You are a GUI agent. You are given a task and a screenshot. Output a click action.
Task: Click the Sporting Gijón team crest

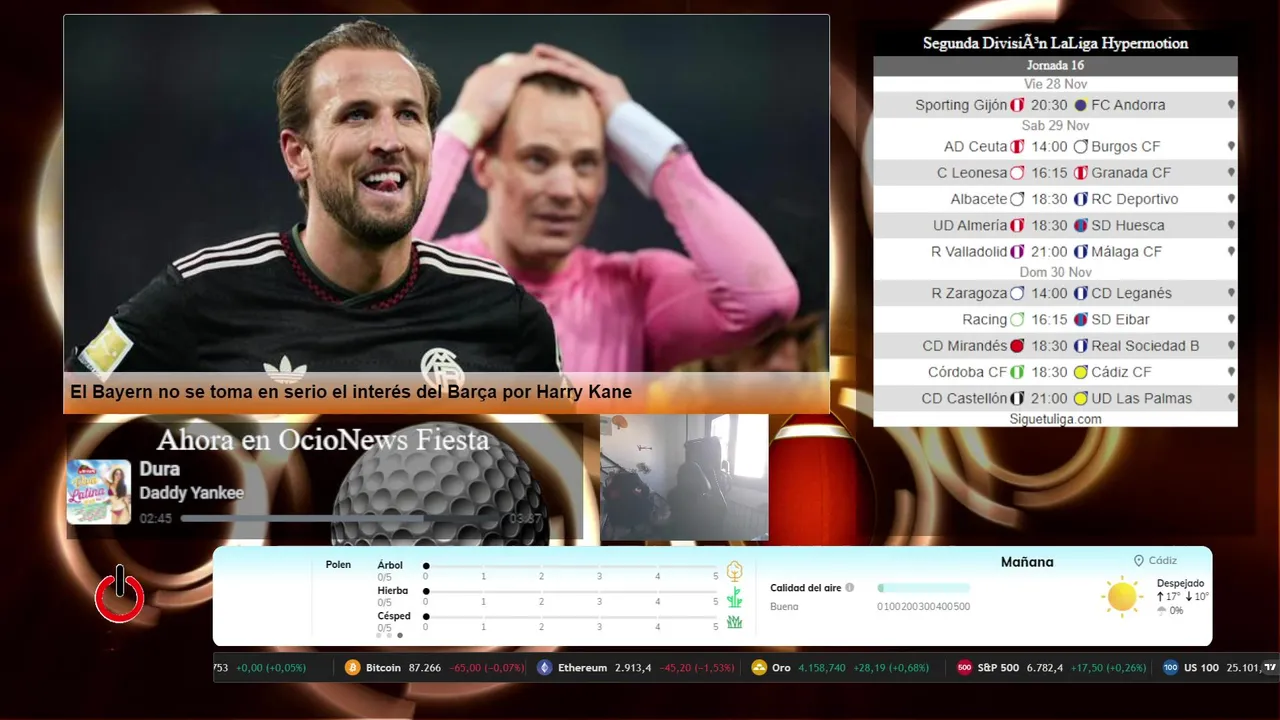[1017, 105]
